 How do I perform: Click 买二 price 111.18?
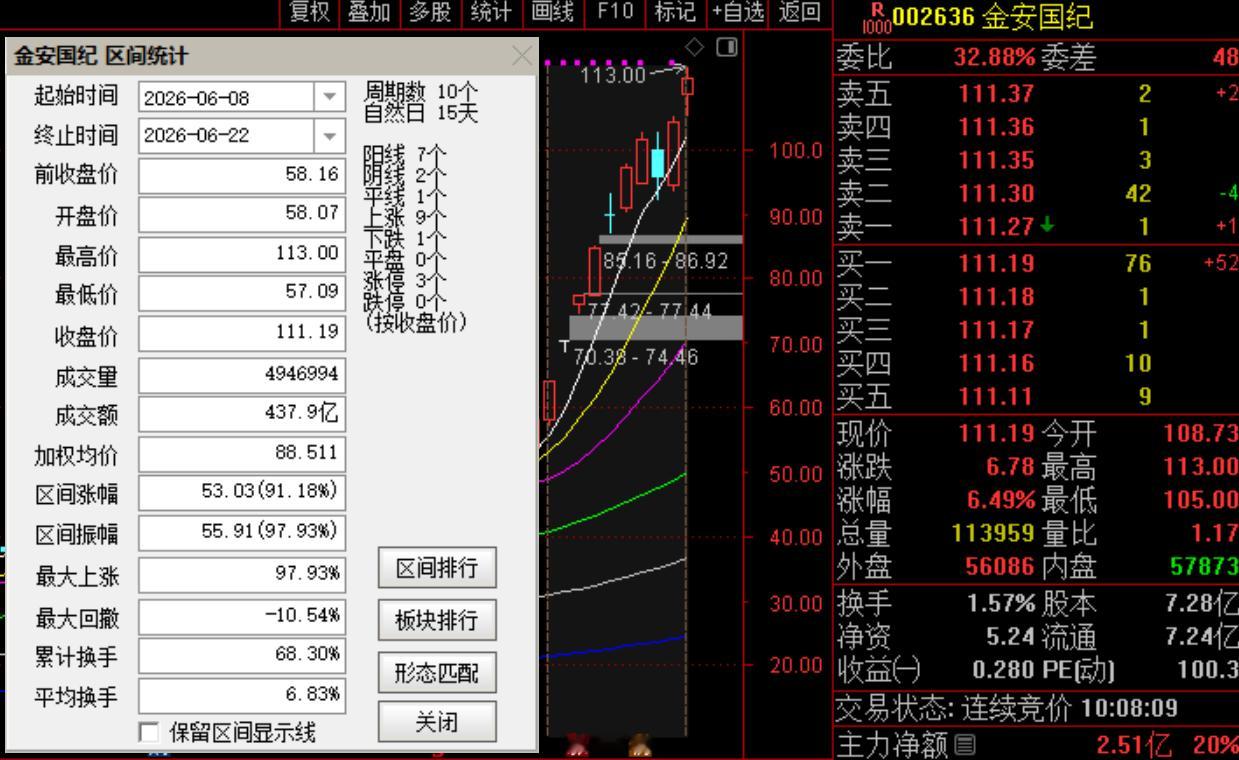996,297
